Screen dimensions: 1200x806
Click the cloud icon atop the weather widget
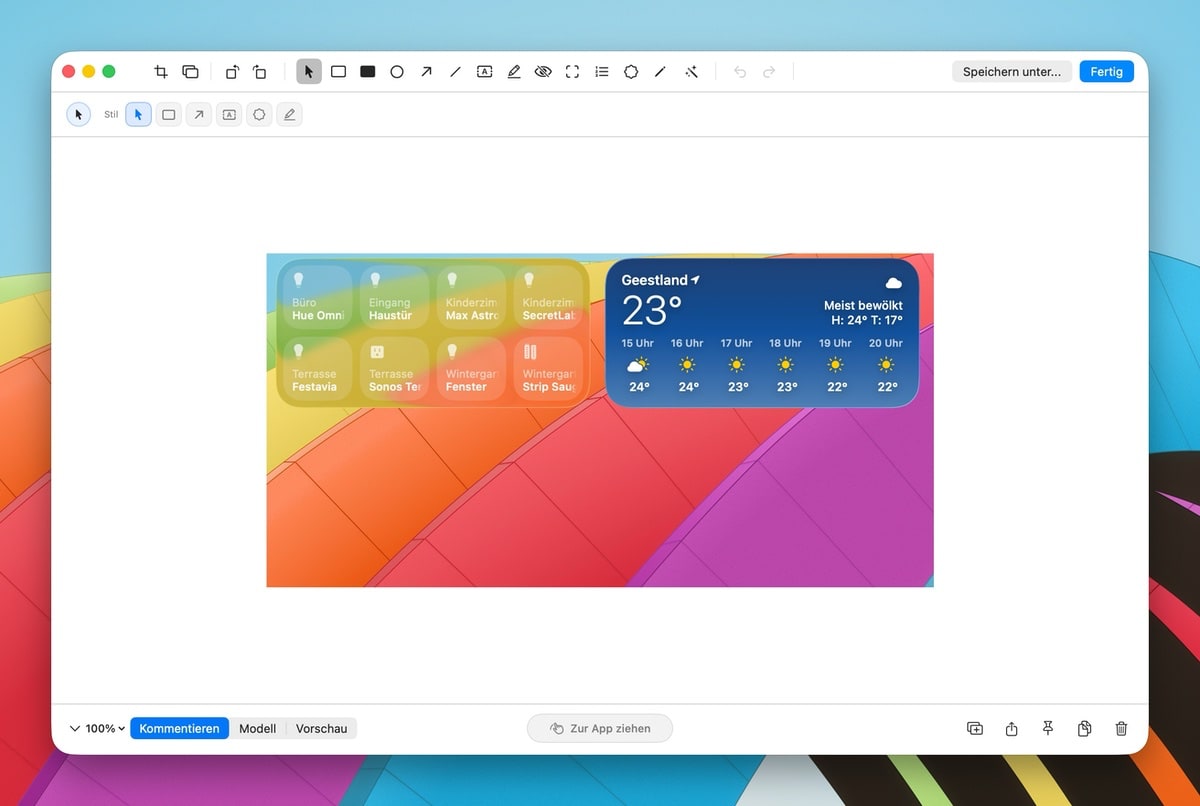coord(894,283)
